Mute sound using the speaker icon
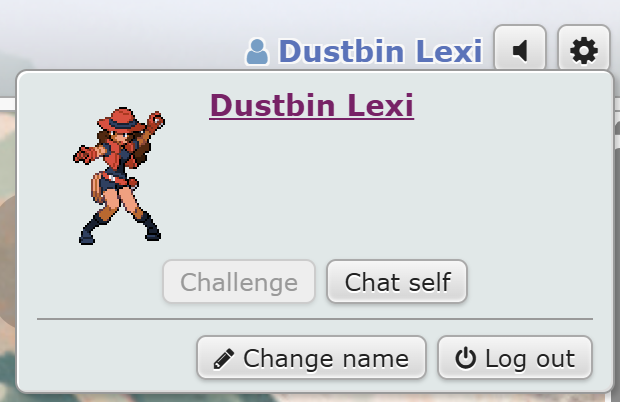The height and width of the screenshot is (402, 620). [520, 51]
